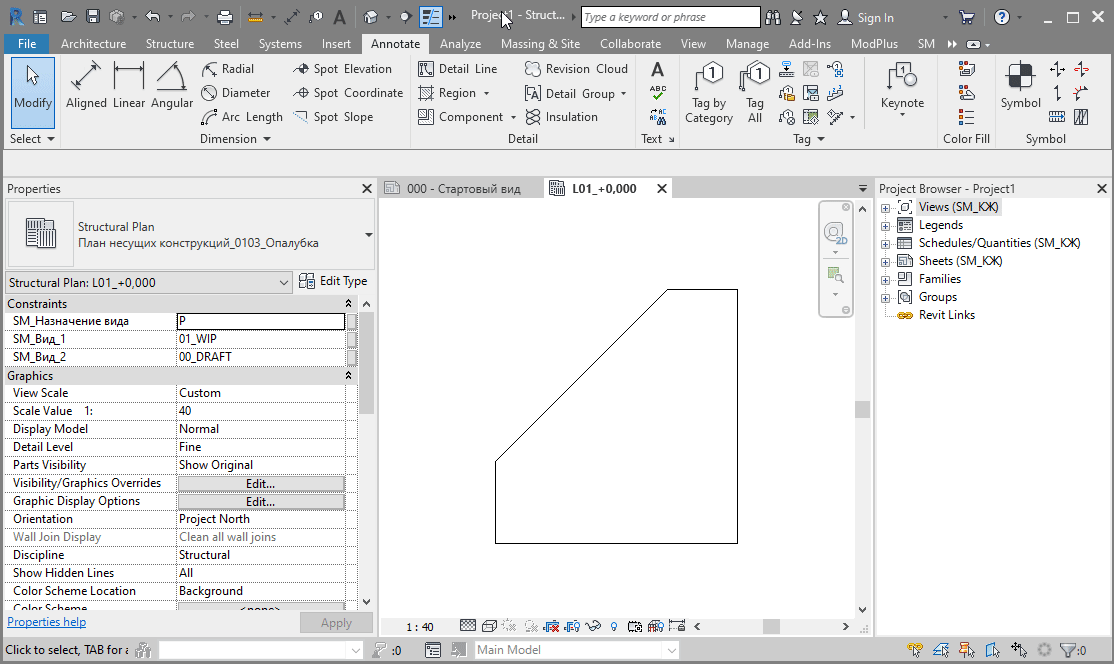Collapse the Constraints properties group
The height and width of the screenshot is (664, 1114).
(348, 304)
